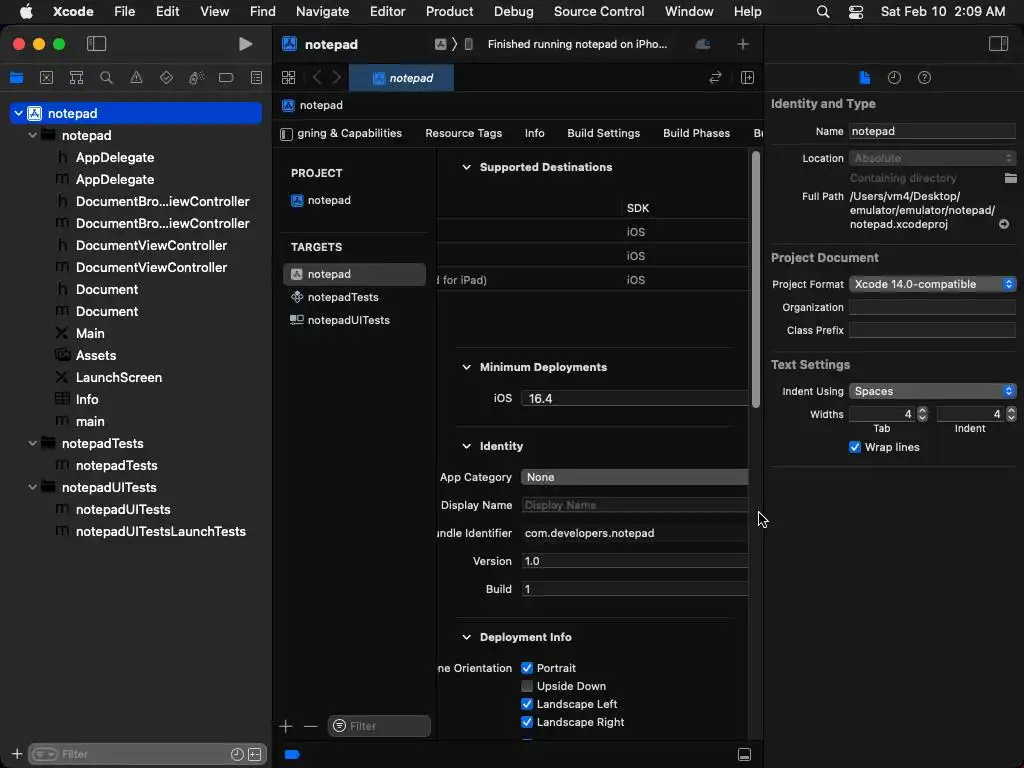This screenshot has height=768, width=1024.
Task: Collapse Minimum Deployments section
Action: [466, 367]
